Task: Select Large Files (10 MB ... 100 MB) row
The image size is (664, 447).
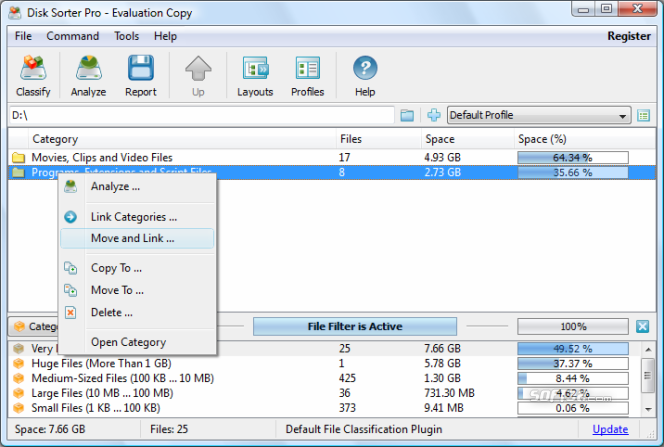Action: [x=324, y=393]
